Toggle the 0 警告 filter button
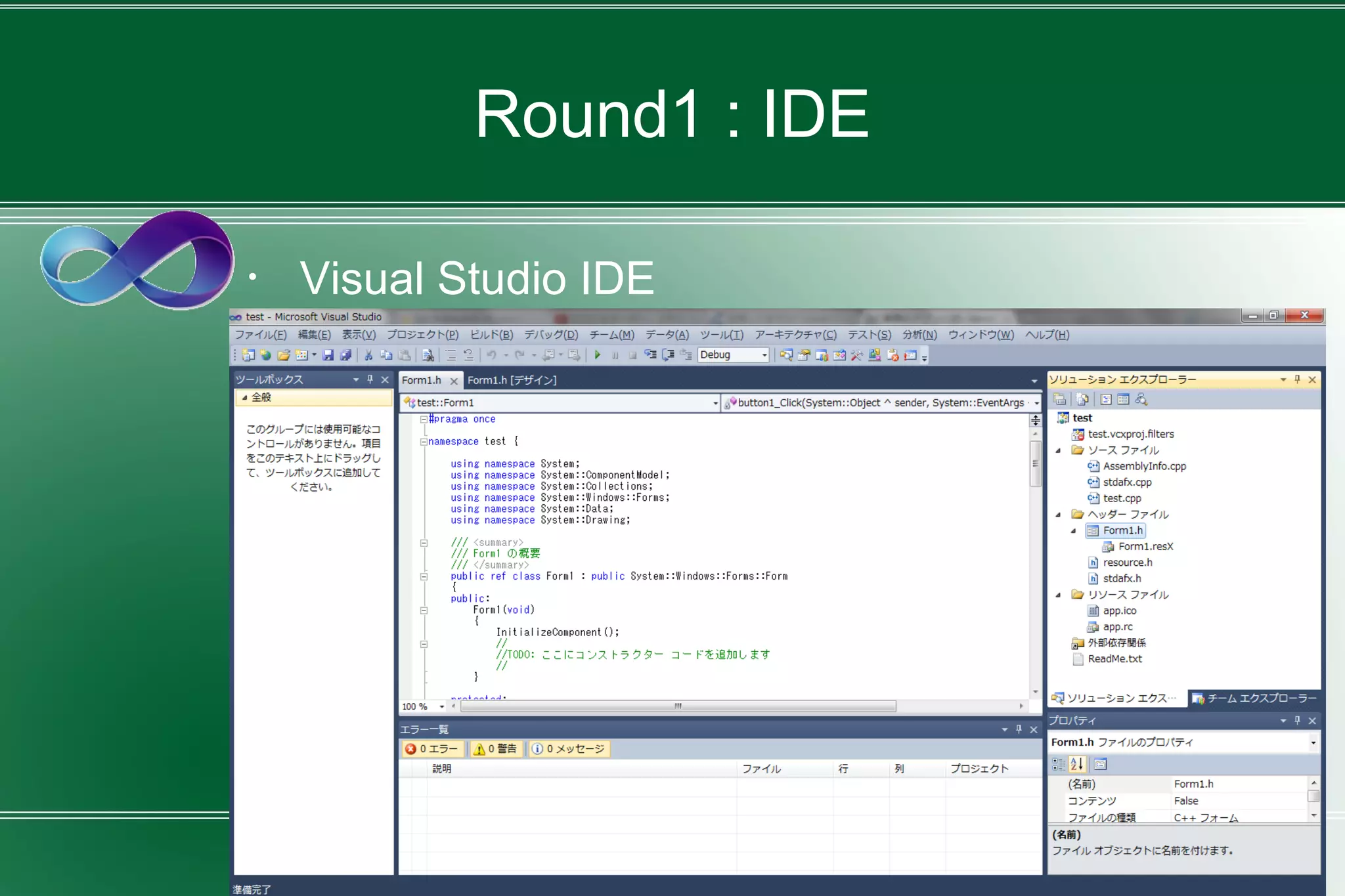The height and width of the screenshot is (896, 1345). (x=496, y=749)
